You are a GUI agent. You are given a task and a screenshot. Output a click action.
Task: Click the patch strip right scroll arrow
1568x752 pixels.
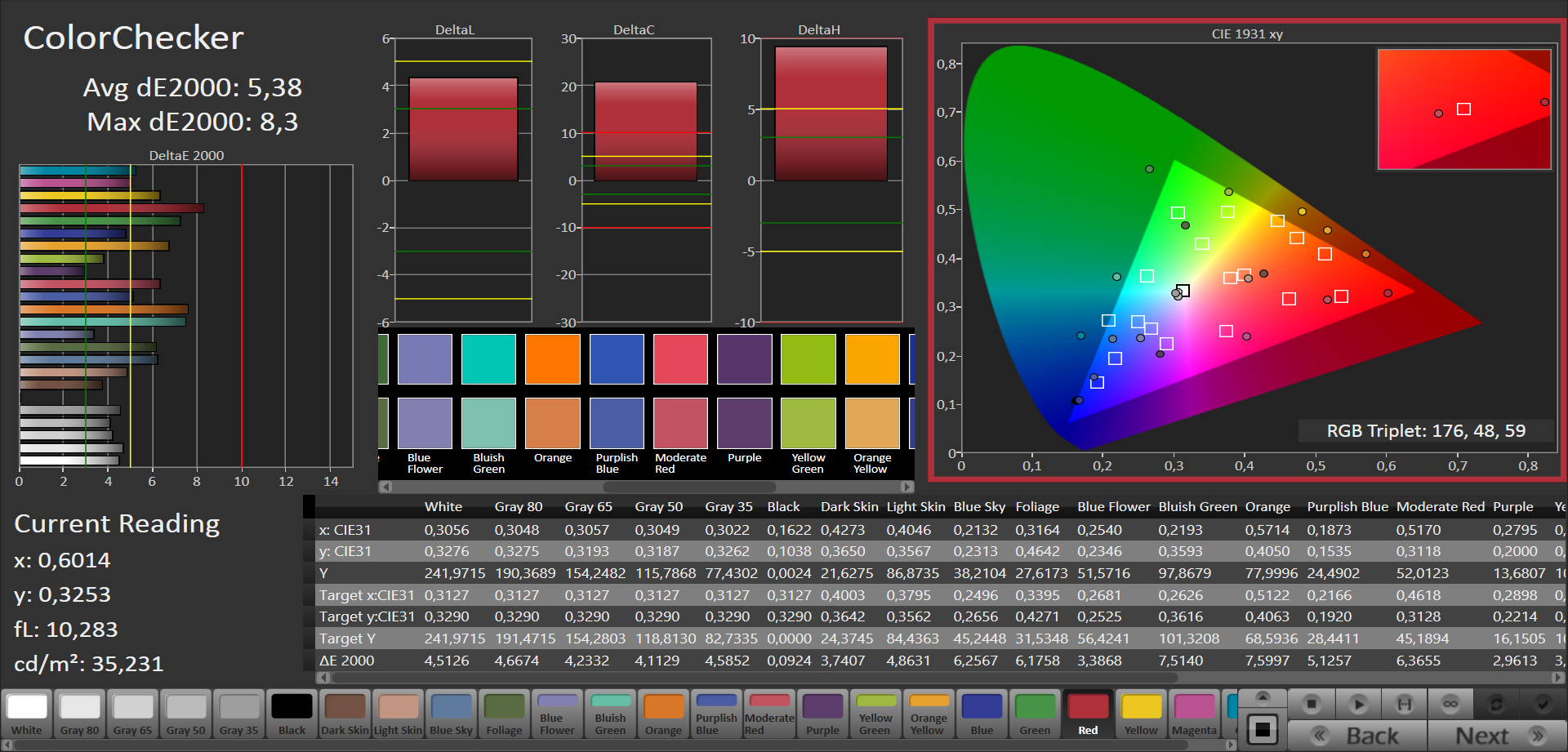coord(1232,745)
